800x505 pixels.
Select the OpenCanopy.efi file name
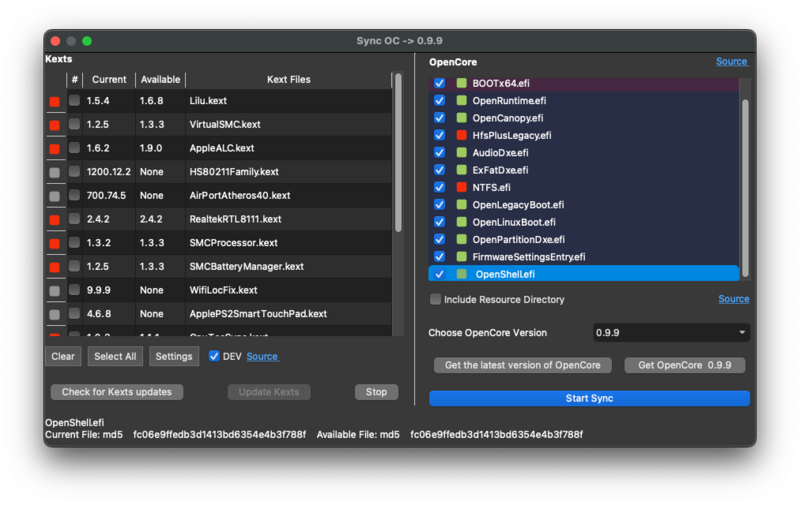(508, 118)
